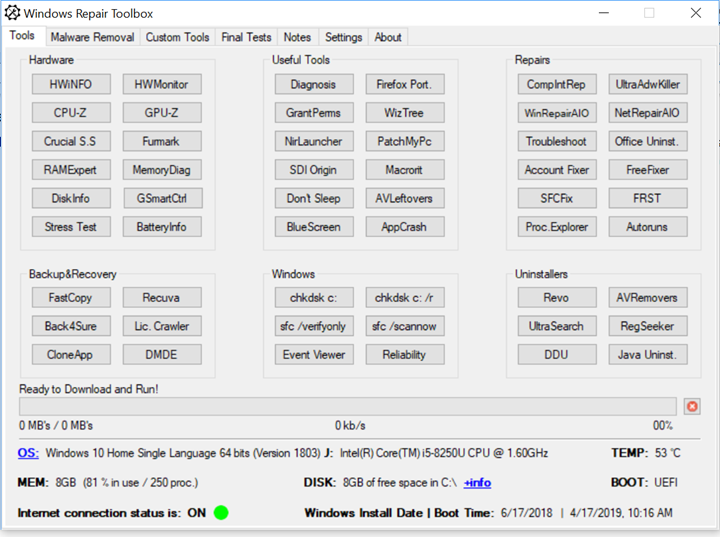720x537 pixels.
Task: Start CPU-Z
Action: (x=71, y=113)
